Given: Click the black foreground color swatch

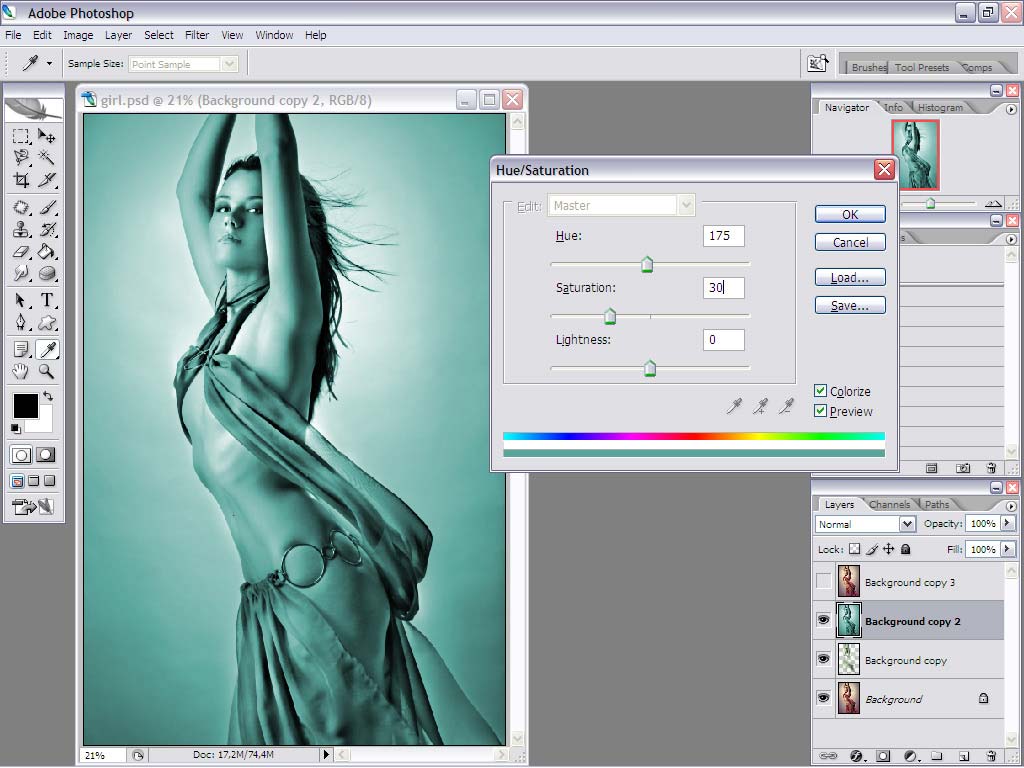Looking at the screenshot, I should [x=25, y=406].
